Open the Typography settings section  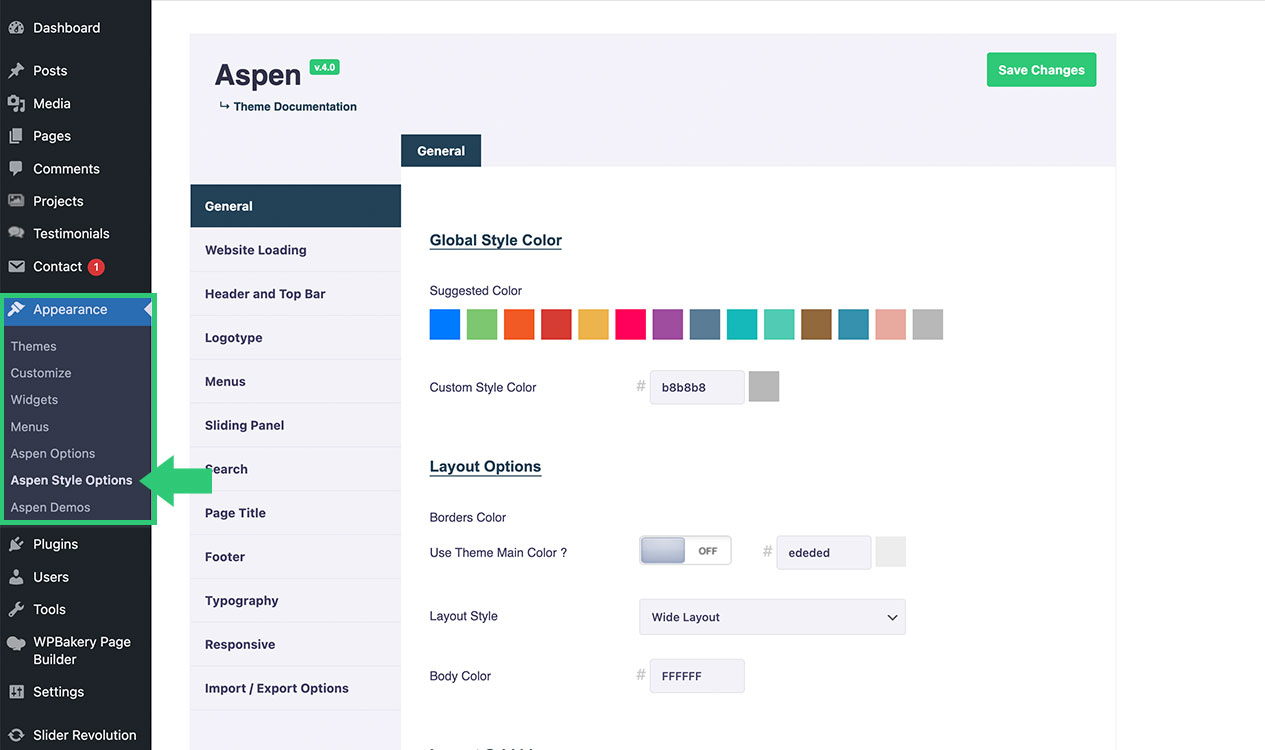click(x=242, y=601)
